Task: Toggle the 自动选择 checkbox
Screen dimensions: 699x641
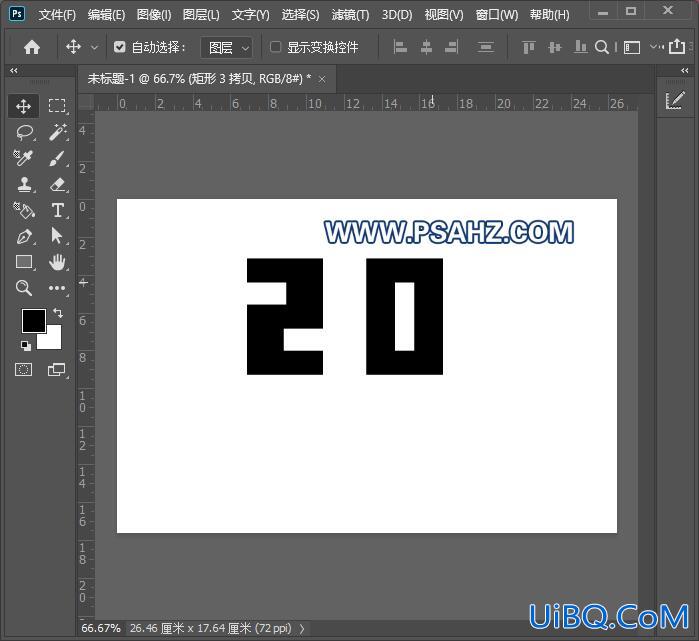Action: click(x=119, y=47)
